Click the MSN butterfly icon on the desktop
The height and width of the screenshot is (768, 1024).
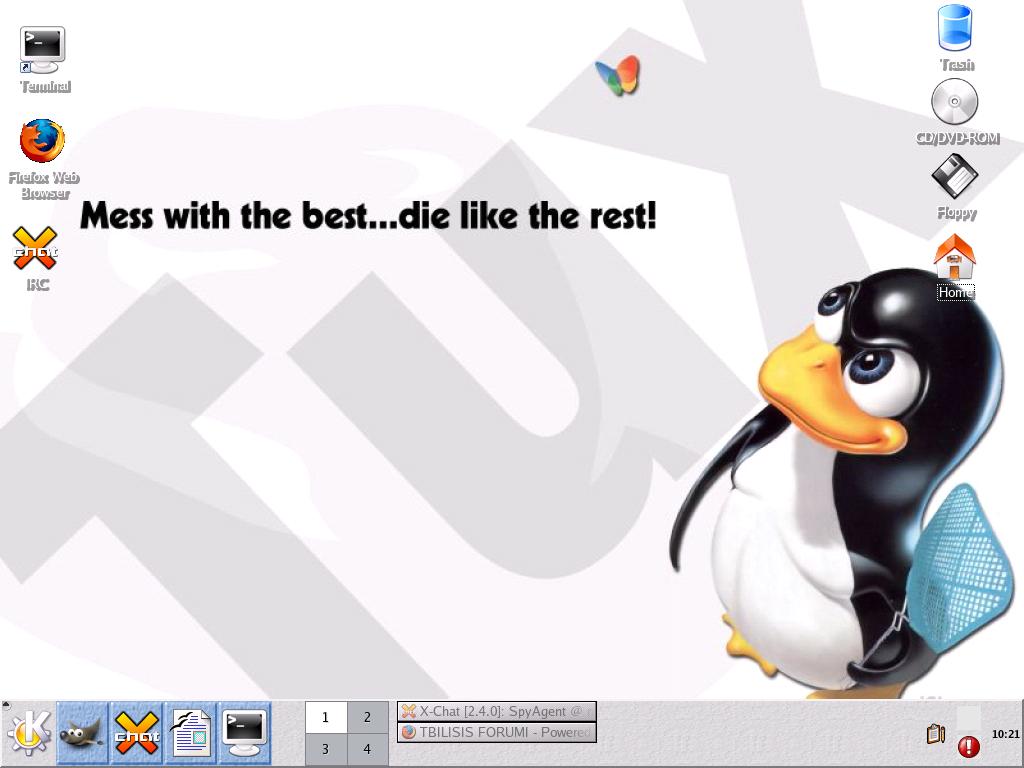click(618, 75)
